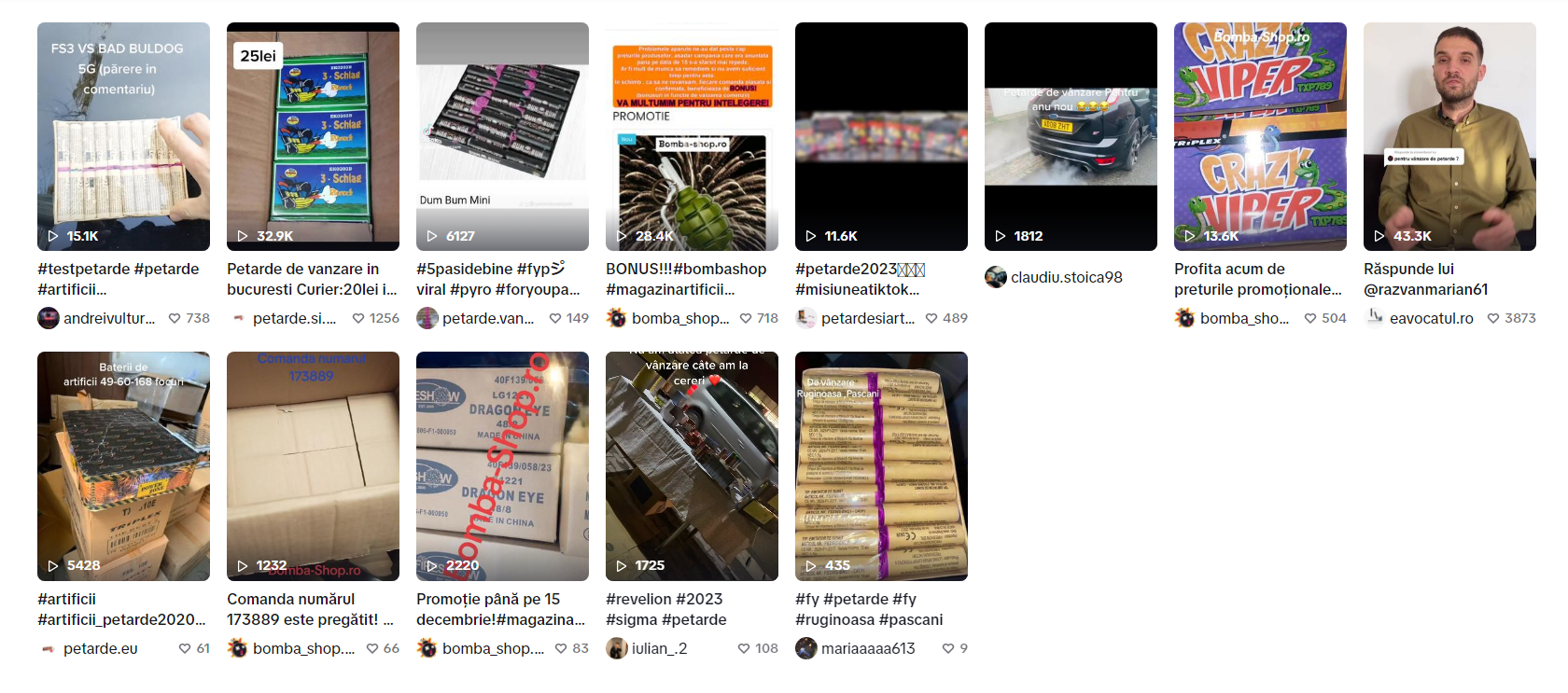Open the eavocatul.ro username link
The image size is (1568, 693).
[1432, 318]
